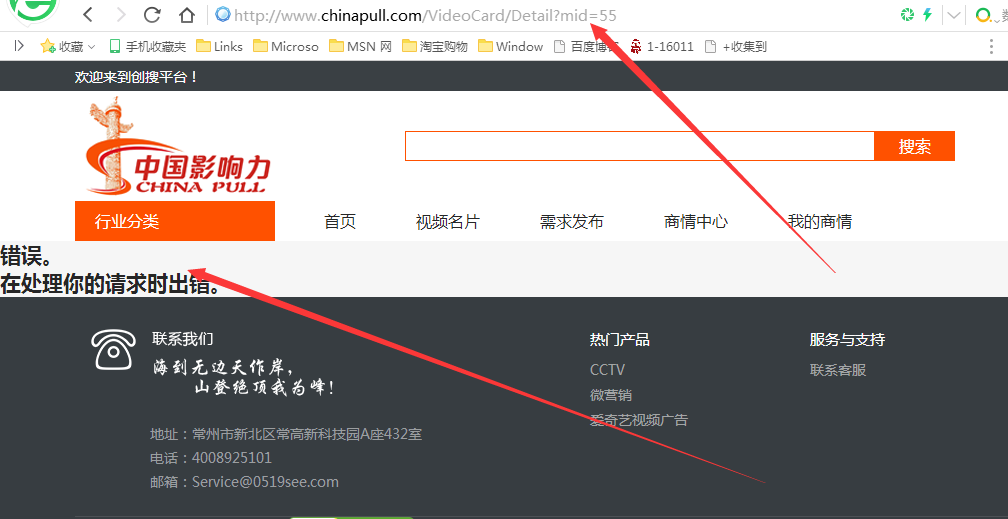Click the phone number 4008925101
Image resolution: width=1008 pixels, height=519 pixels.
[x=231, y=458]
